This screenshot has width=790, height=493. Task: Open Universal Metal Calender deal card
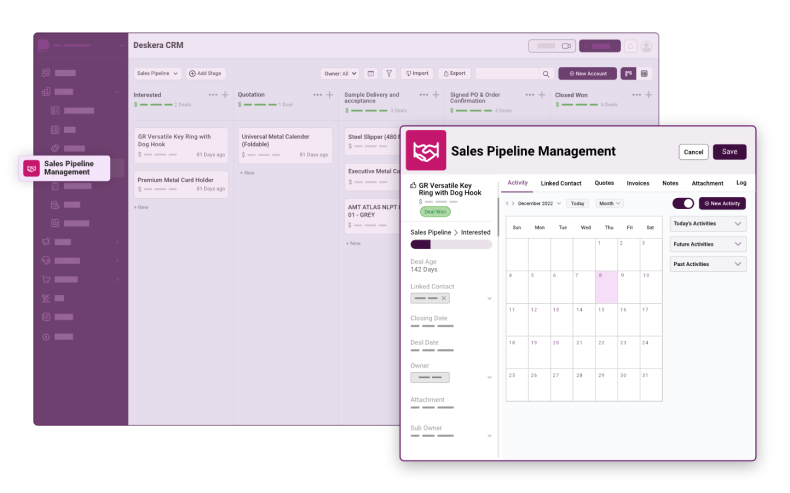pos(285,145)
